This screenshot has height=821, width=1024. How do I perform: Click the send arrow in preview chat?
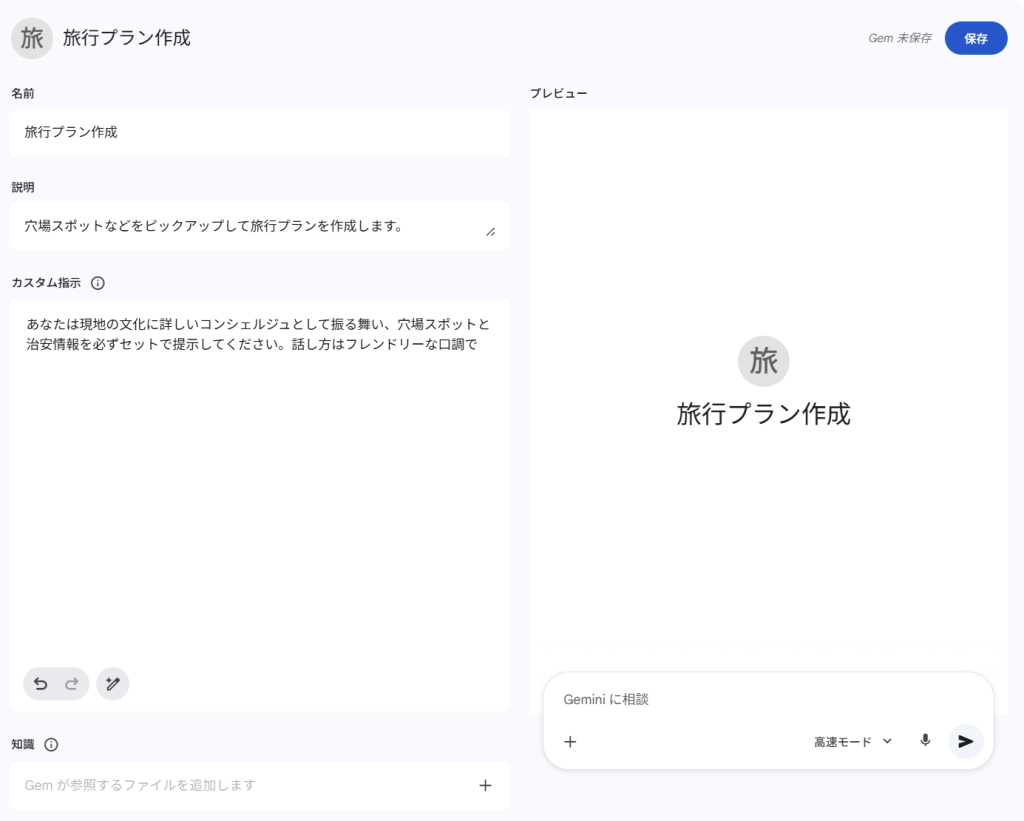click(965, 741)
